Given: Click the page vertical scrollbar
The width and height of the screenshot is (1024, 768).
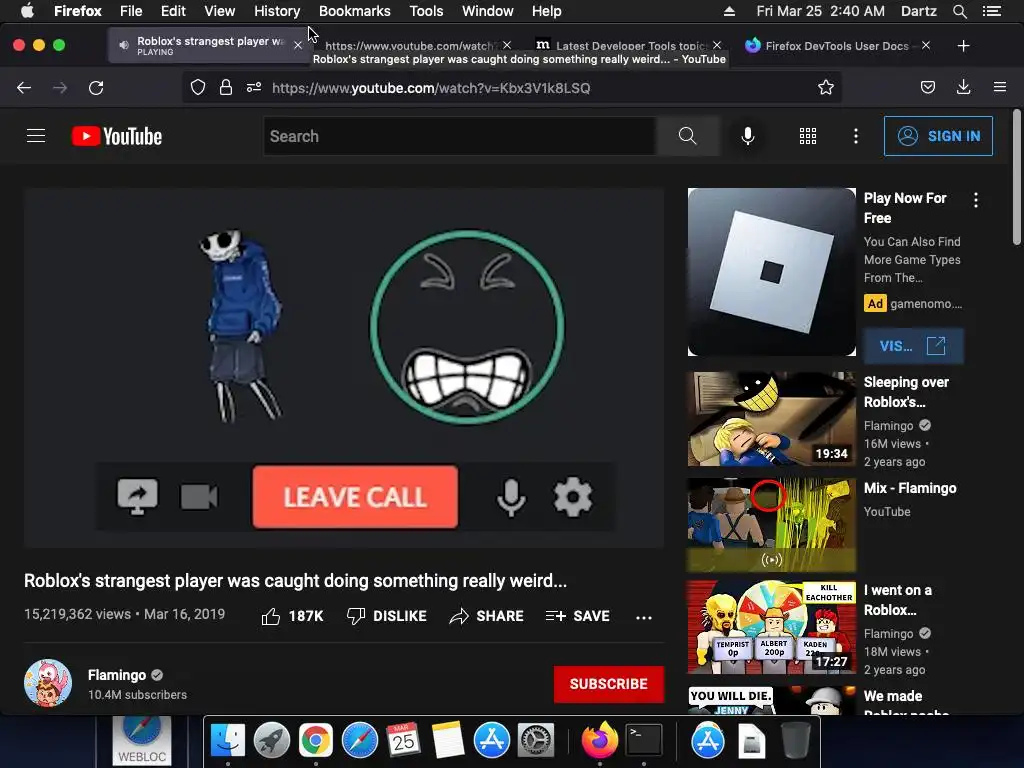Looking at the screenshot, I should pyautogui.click(x=1017, y=178).
